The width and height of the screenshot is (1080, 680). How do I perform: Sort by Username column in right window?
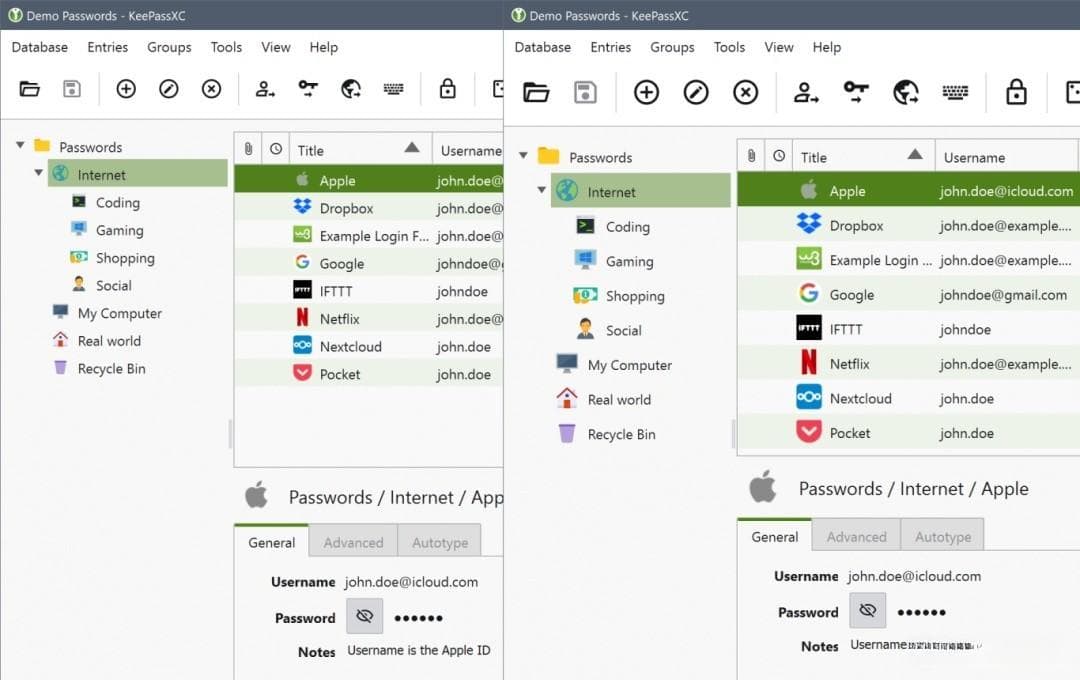pyautogui.click(x=1006, y=156)
